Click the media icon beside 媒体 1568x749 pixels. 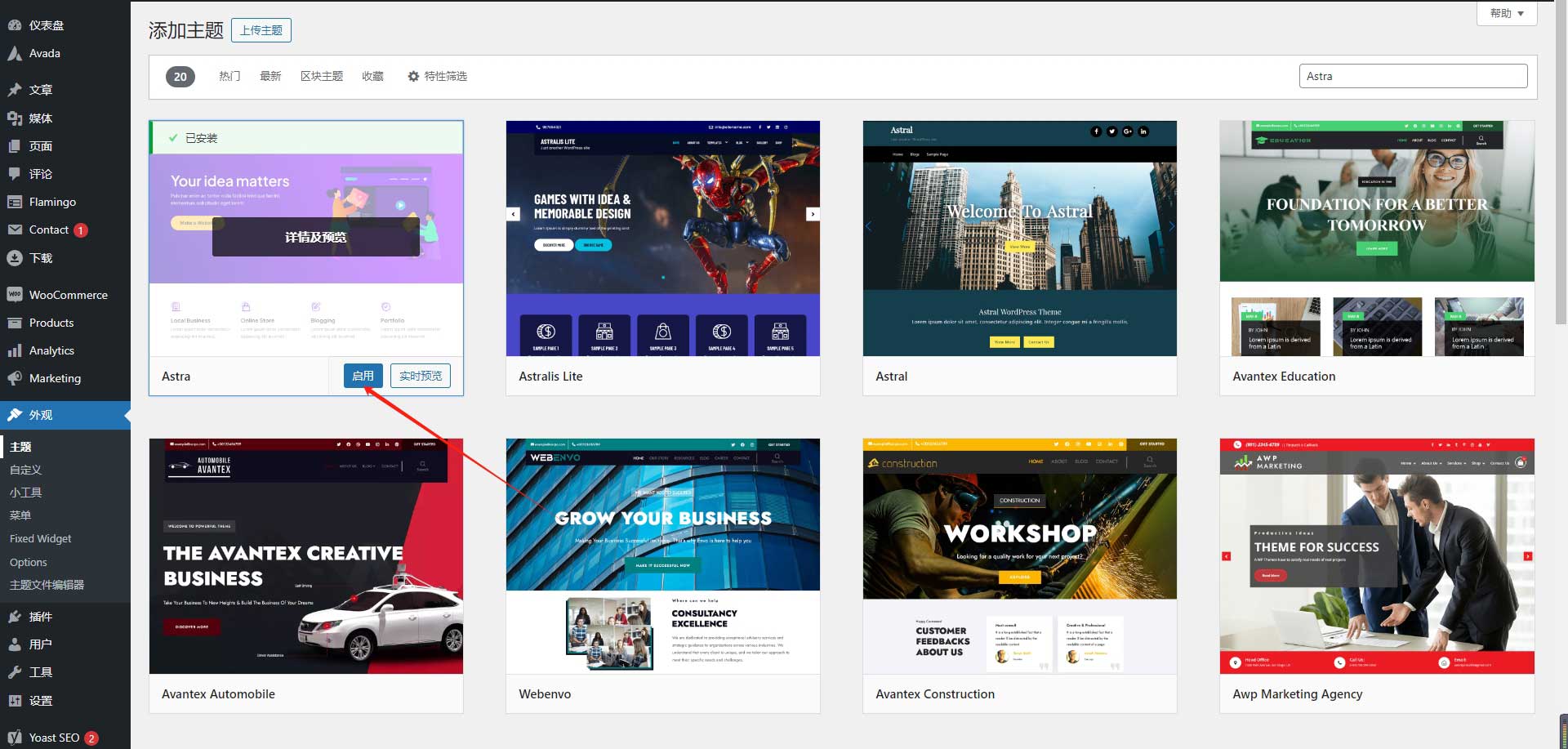point(15,118)
